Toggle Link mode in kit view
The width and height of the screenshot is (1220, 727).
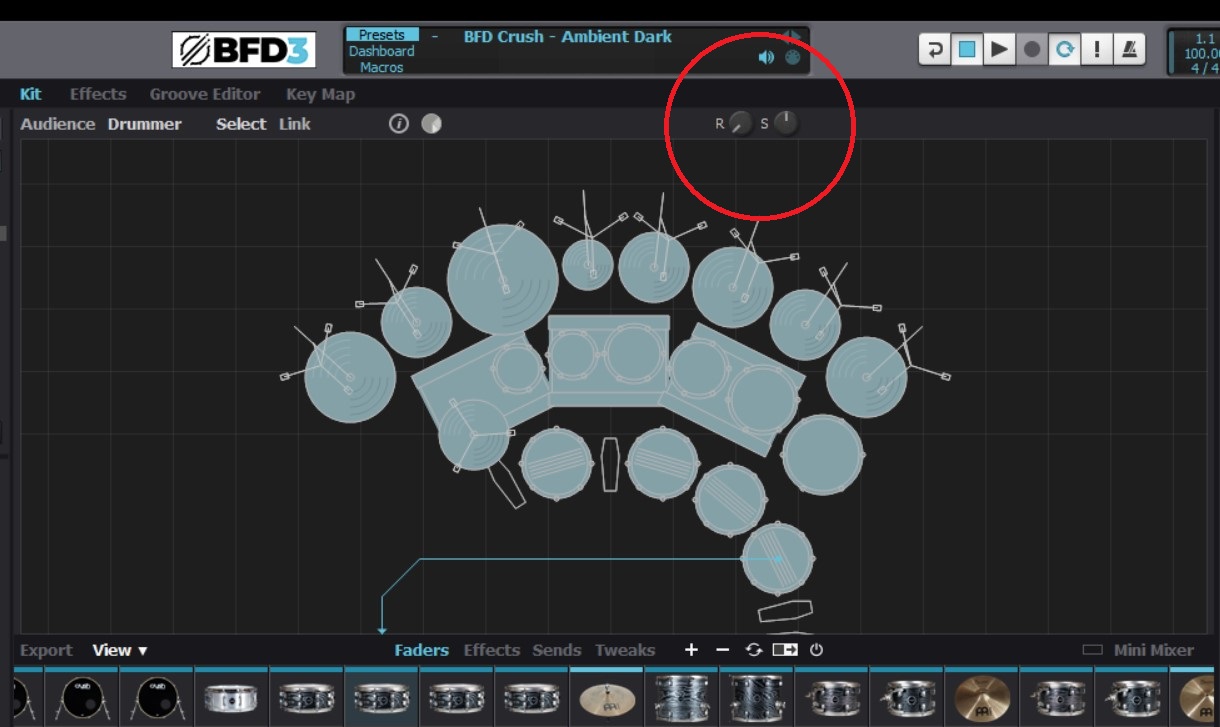point(295,124)
